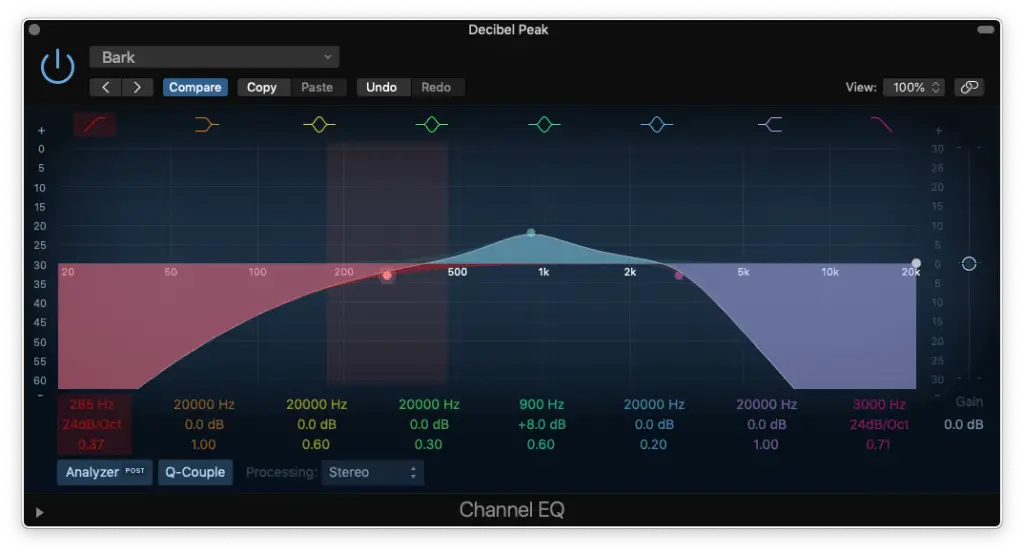Click the link (side chain) icon
The width and height of the screenshot is (1024, 554).
click(x=969, y=88)
